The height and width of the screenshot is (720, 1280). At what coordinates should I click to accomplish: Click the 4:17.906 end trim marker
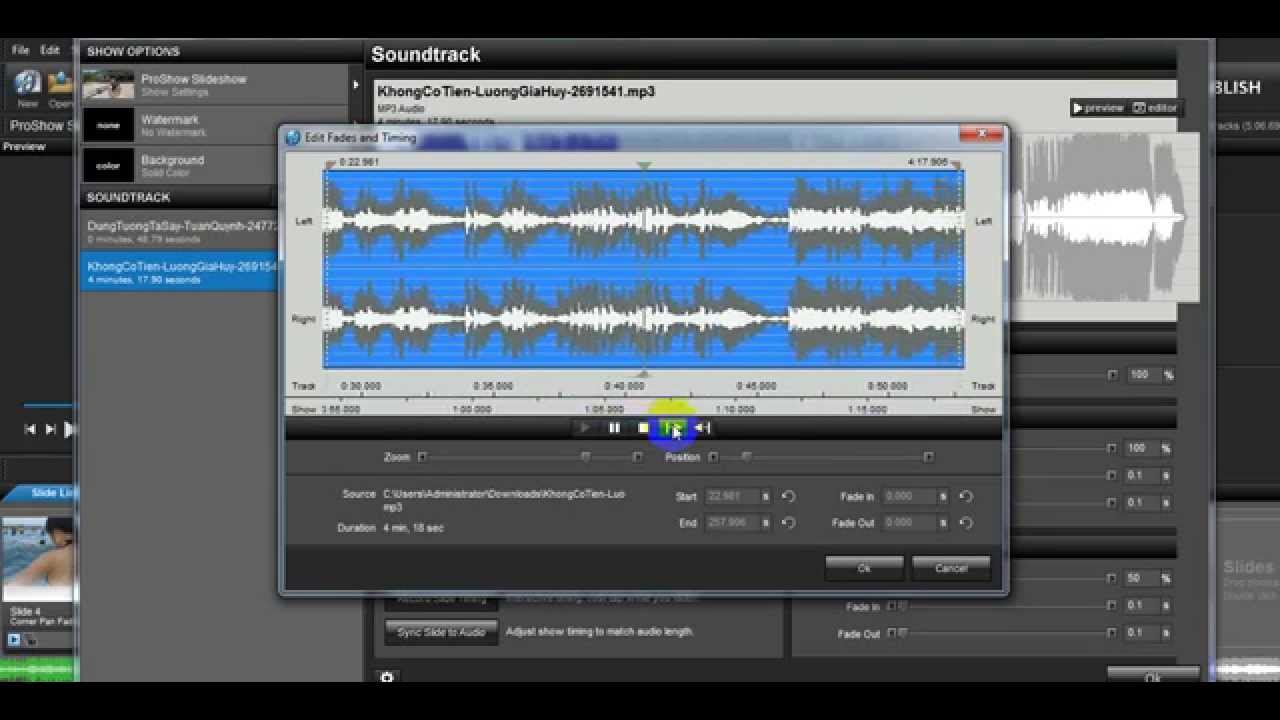tap(956, 164)
